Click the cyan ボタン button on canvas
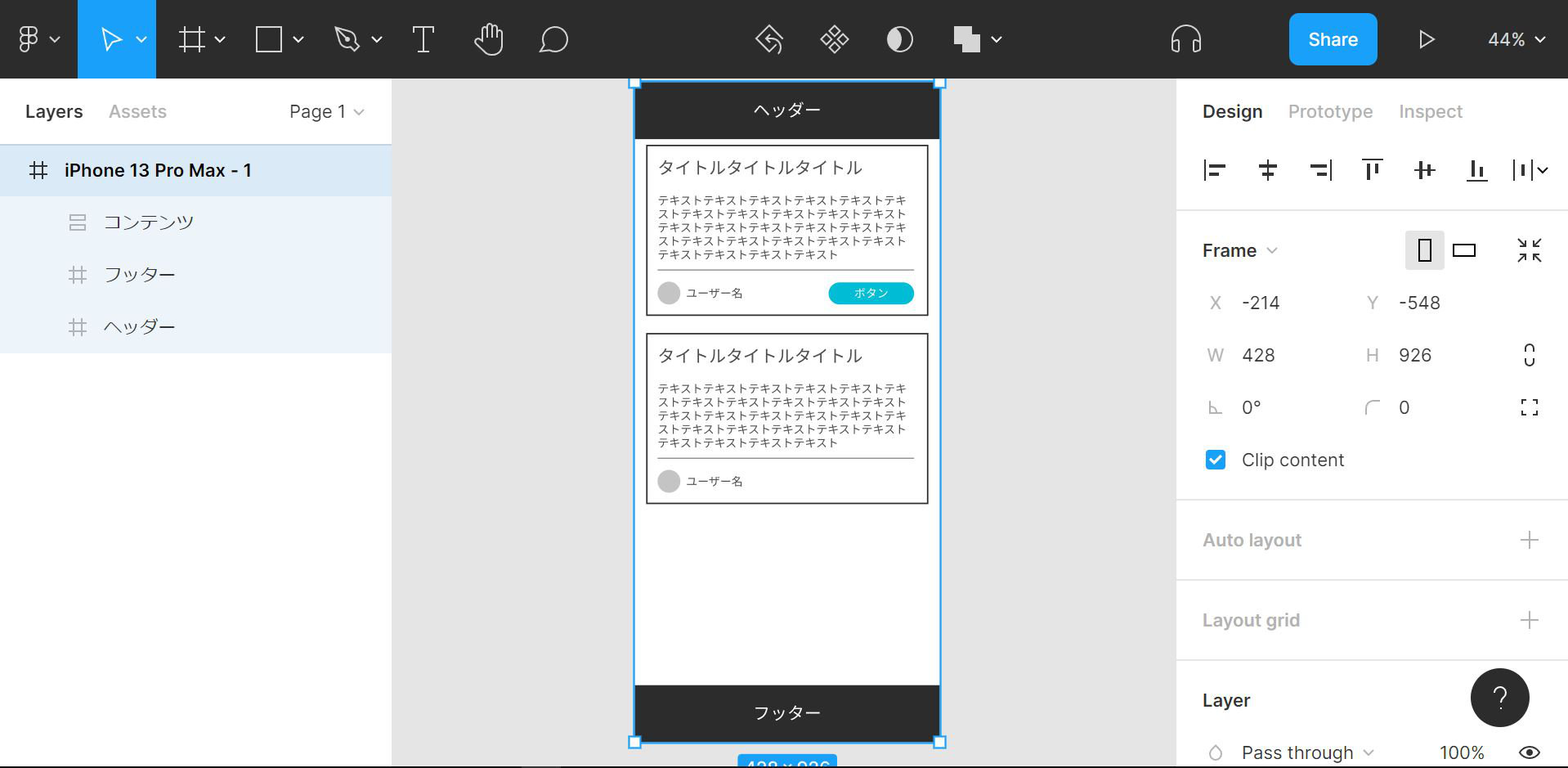This screenshot has height=768, width=1568. click(871, 293)
